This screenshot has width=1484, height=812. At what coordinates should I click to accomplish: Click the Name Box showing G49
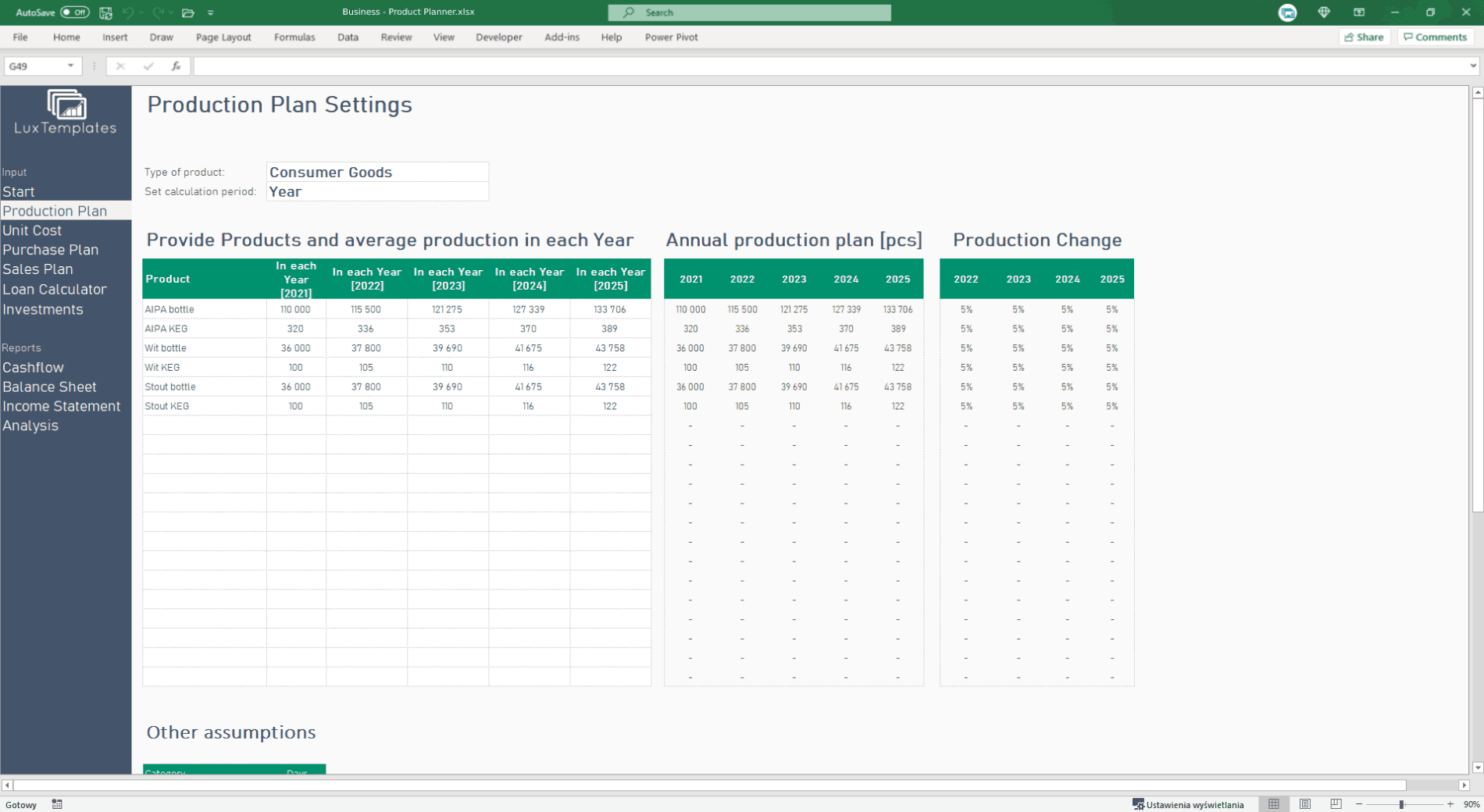pos(35,66)
